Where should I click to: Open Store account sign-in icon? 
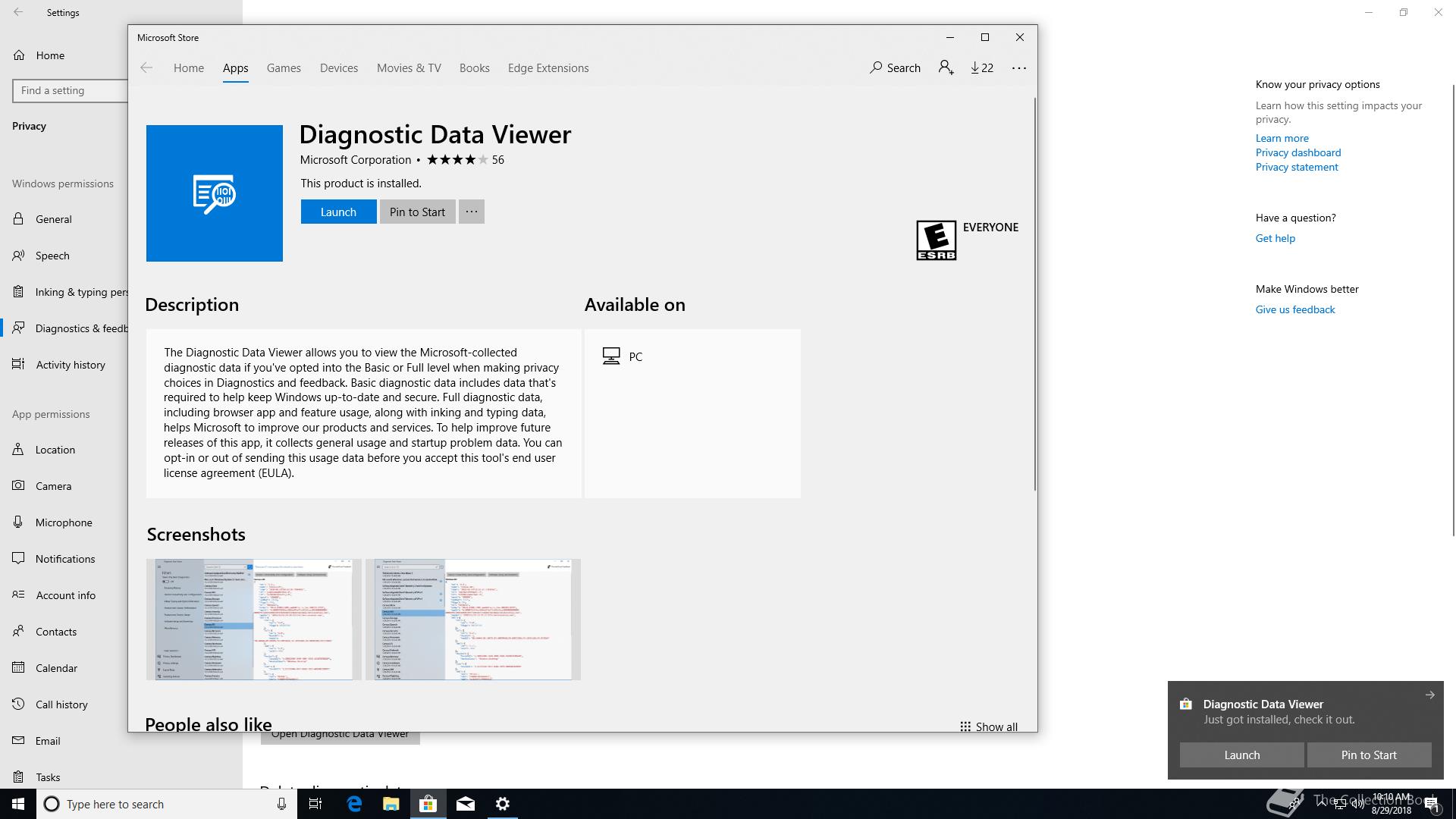tap(946, 67)
